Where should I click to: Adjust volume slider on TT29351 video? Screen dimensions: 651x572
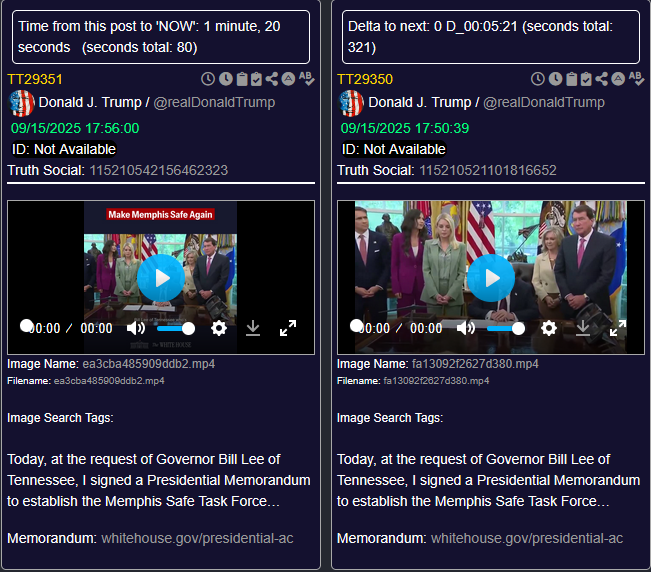click(176, 328)
